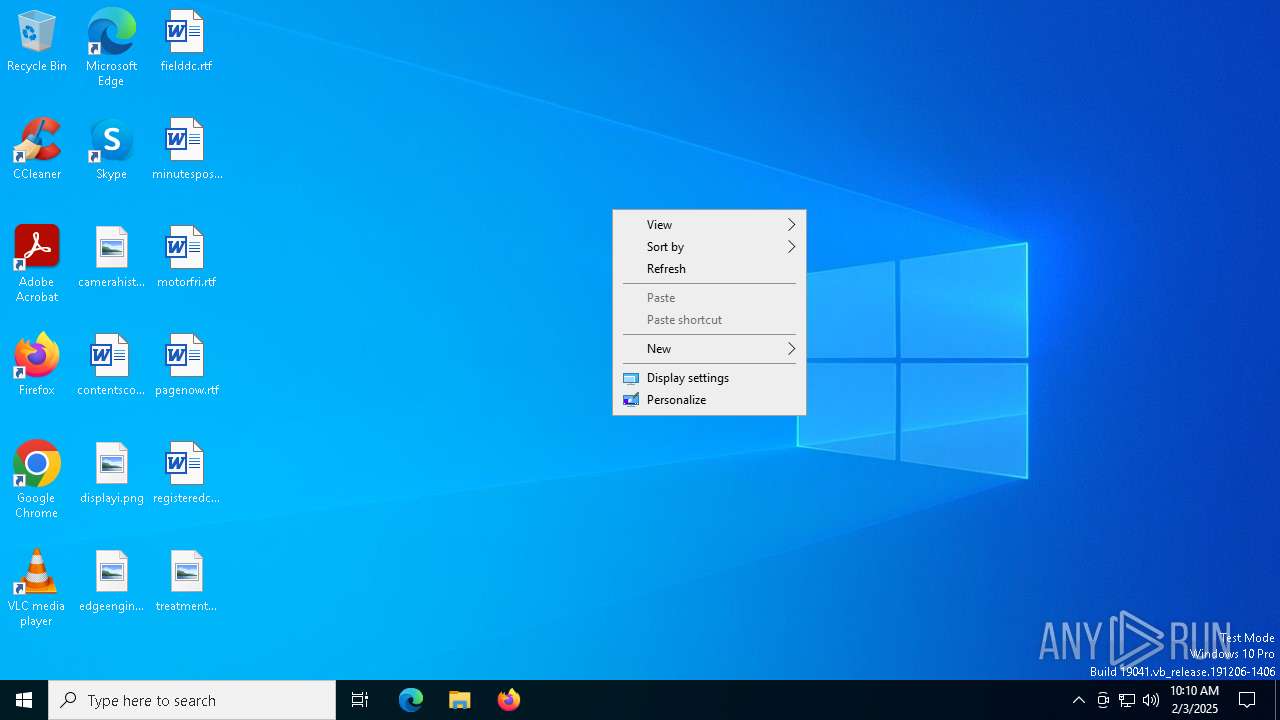
Task: Expand the Sort by submenu
Action: (709, 247)
